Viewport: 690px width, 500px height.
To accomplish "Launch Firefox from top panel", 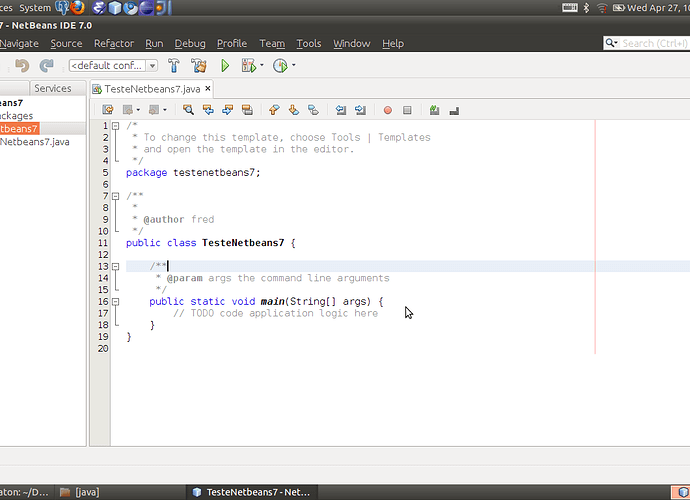I will click(77, 7).
